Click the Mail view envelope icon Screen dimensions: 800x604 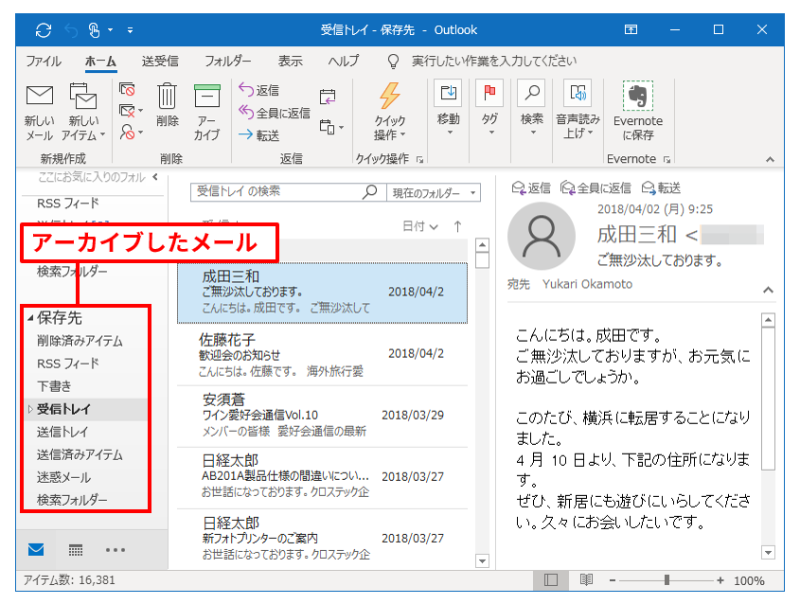click(35, 549)
